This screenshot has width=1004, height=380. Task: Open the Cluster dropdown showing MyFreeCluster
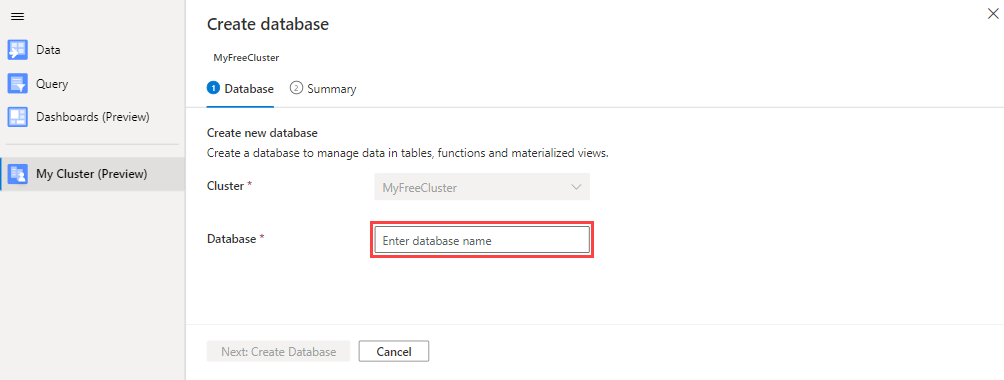(x=482, y=187)
